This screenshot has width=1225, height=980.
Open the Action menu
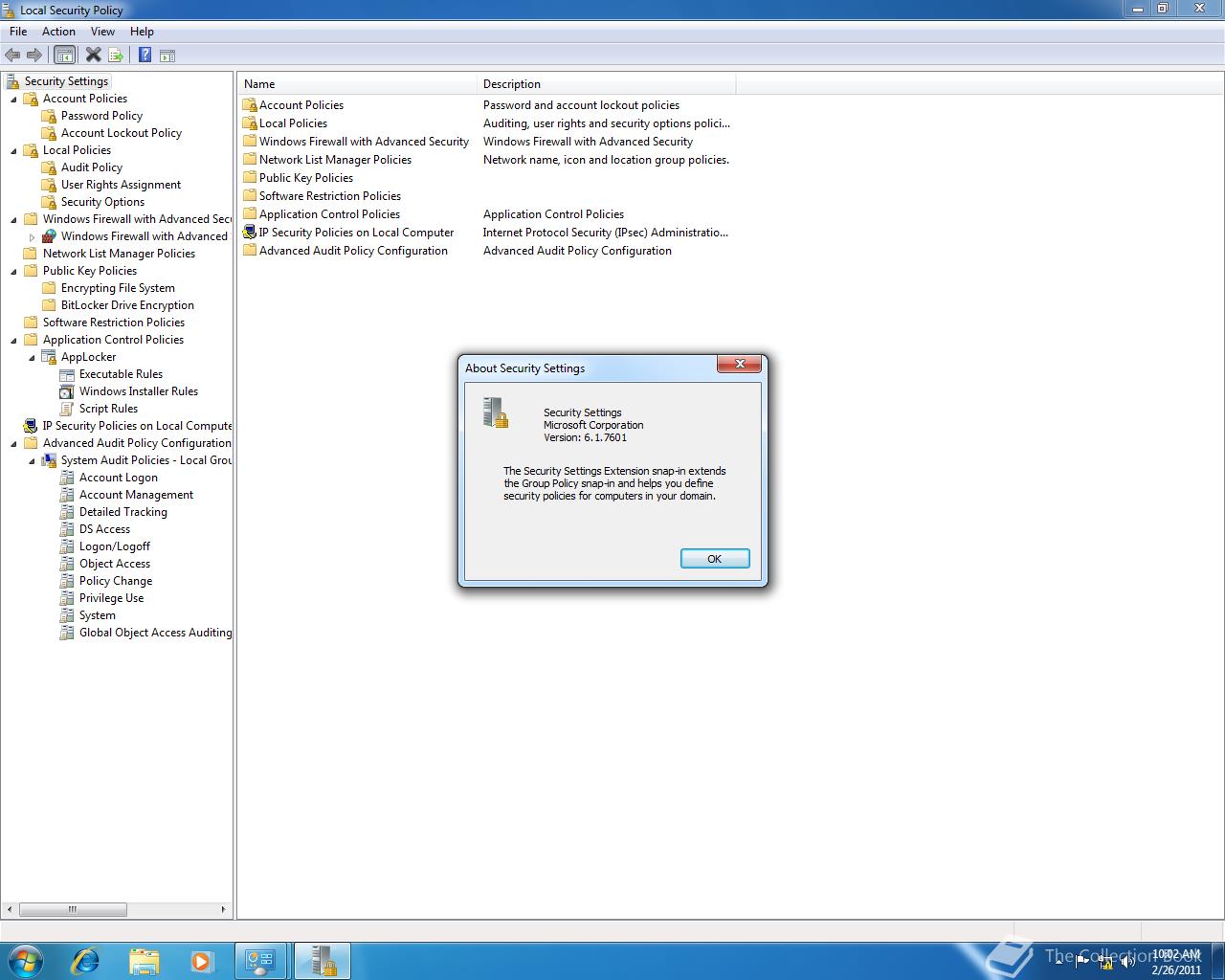point(58,32)
